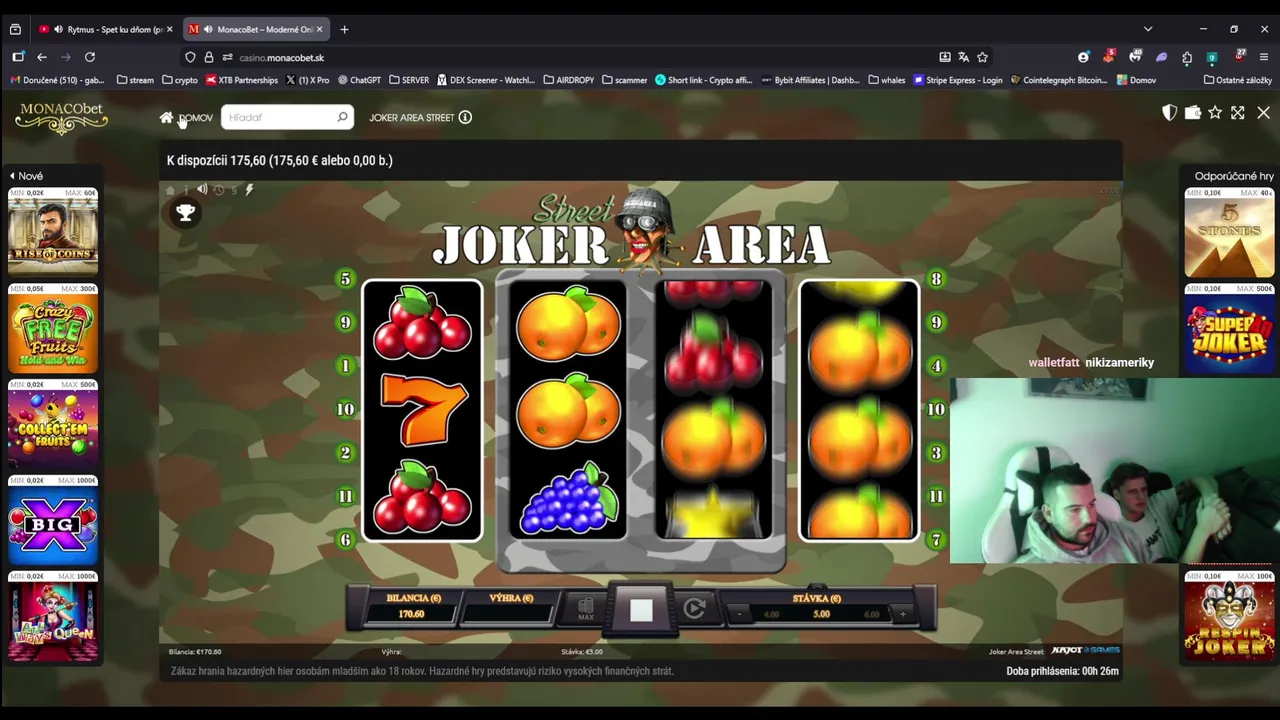The height and width of the screenshot is (720, 1280).
Task: Select the MonacoBet browser tab
Action: pyautogui.click(x=254, y=29)
